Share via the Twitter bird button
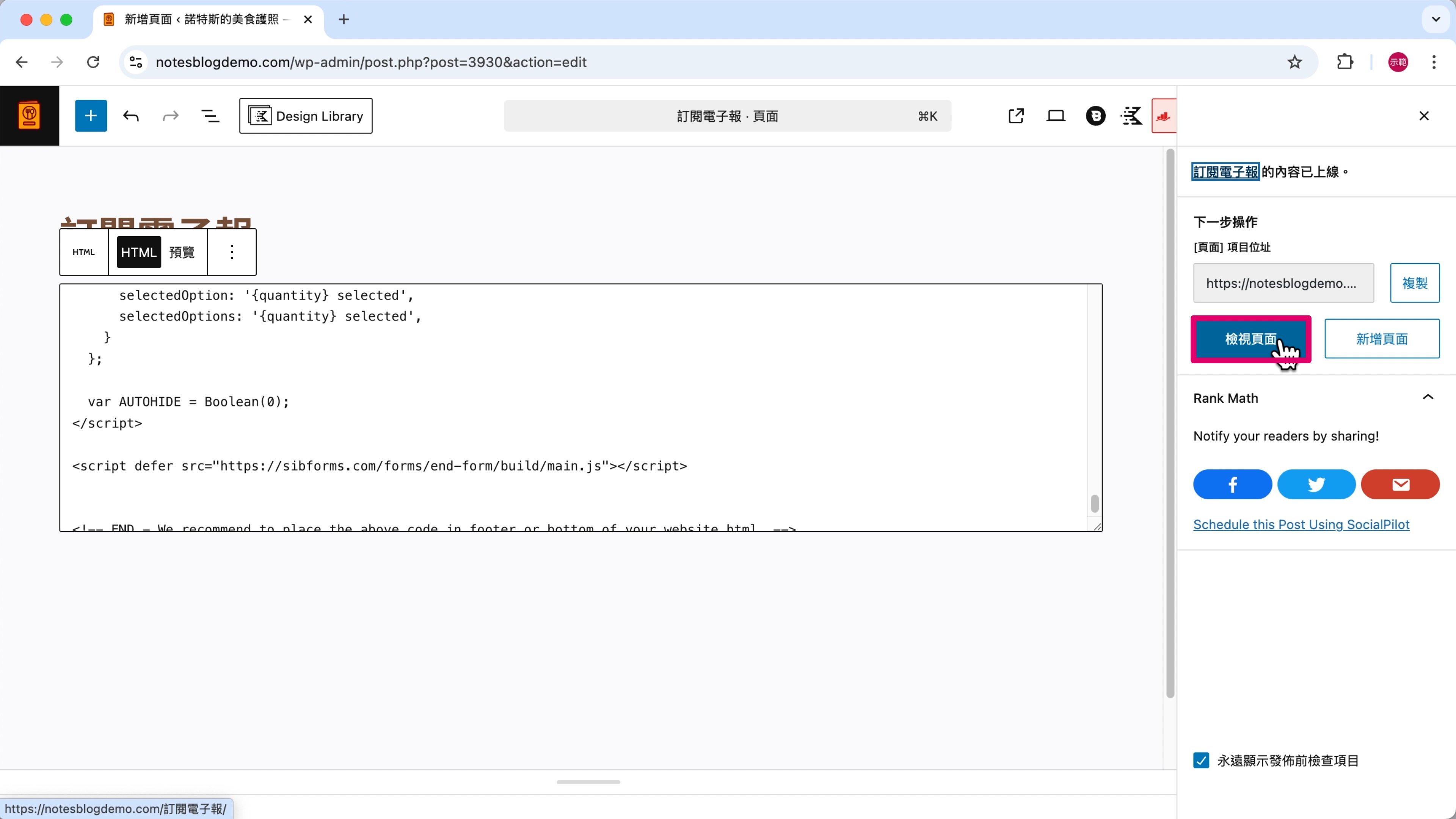Screen dimensions: 1456x819 click(1316, 485)
